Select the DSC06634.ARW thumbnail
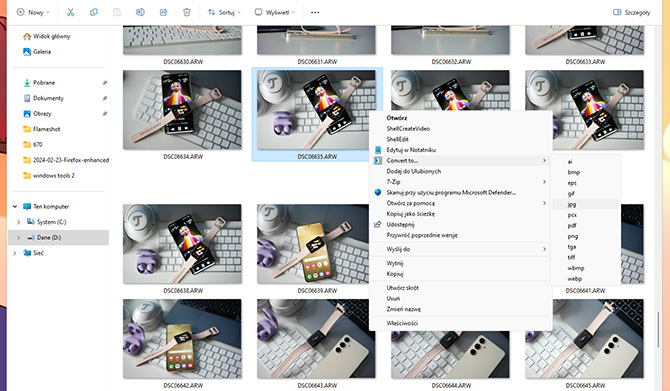Viewport: 670px width, 391px height. (x=182, y=110)
